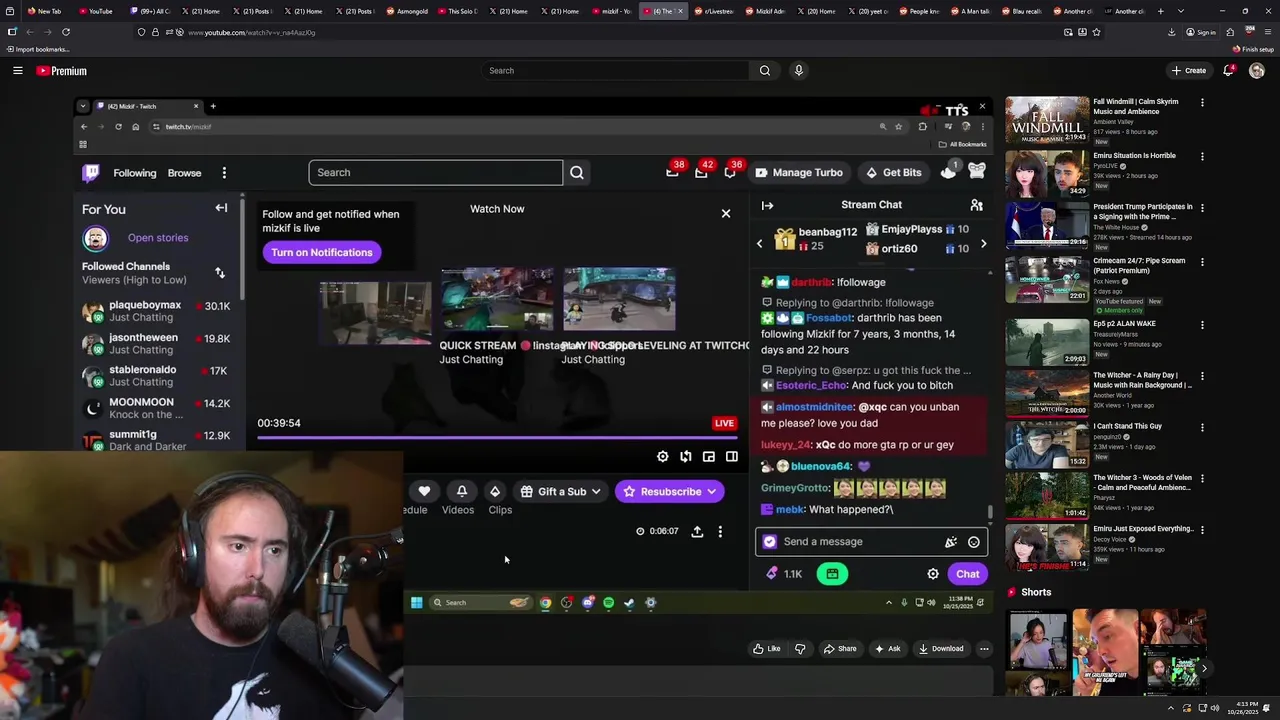Toggle the clip/rotate player control

coord(686,457)
